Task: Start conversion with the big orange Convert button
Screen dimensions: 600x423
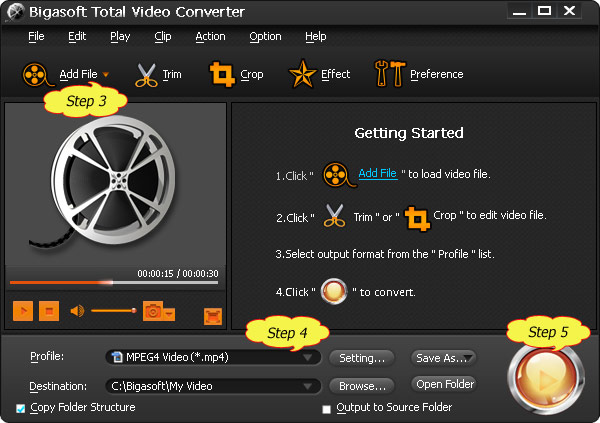Action: click(x=546, y=379)
